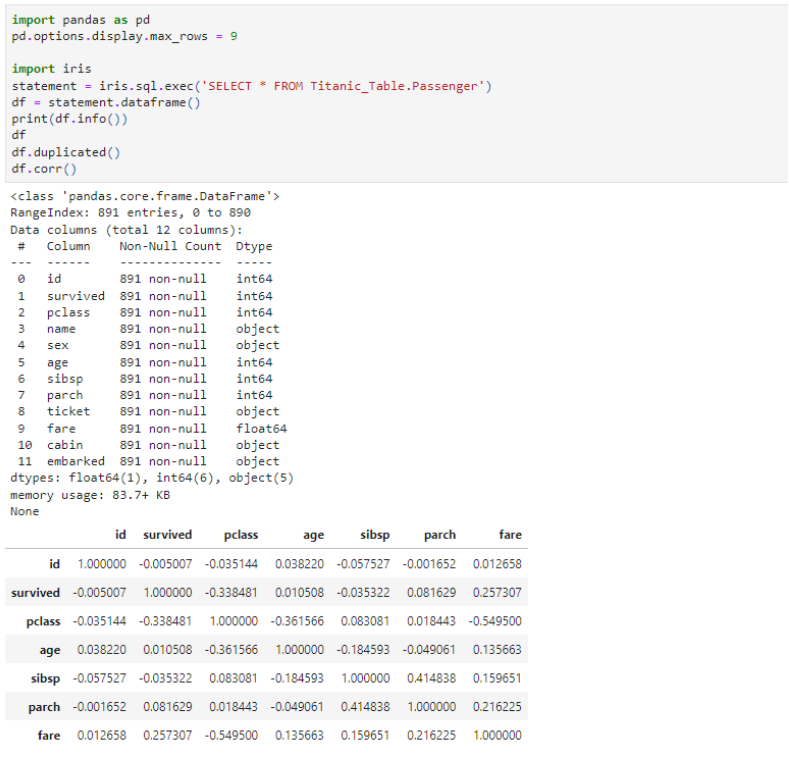Click the df.duplicated() line in the code cell
Image resolution: width=789 pixels, height=766 pixels.
point(65,152)
